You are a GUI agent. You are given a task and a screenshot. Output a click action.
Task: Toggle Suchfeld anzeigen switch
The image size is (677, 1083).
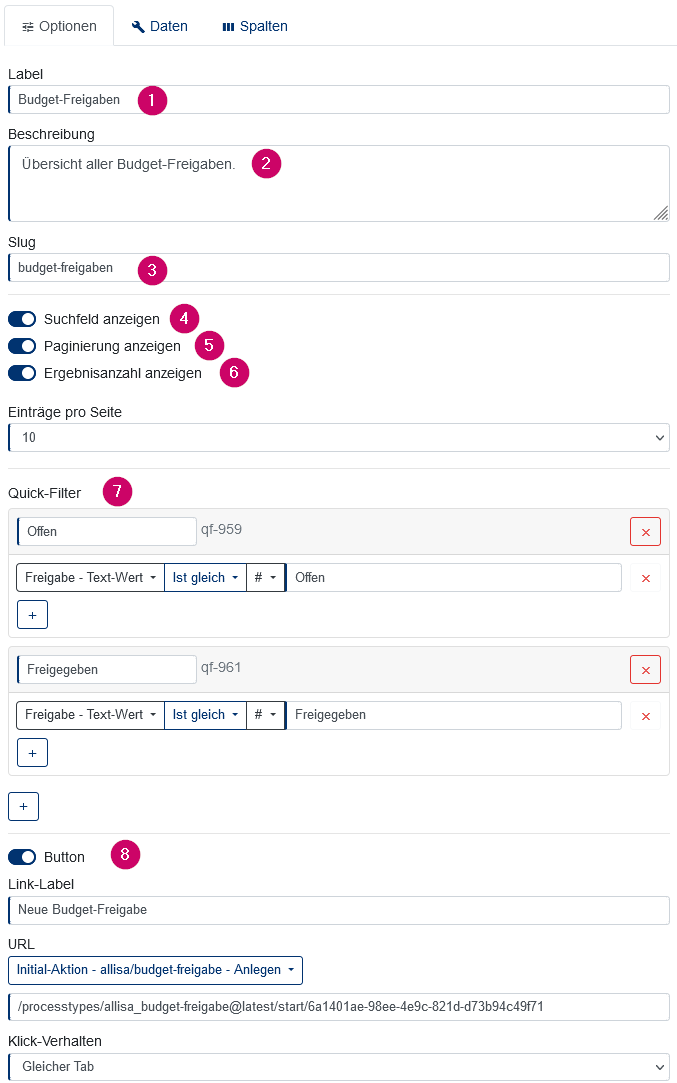[x=22, y=319]
